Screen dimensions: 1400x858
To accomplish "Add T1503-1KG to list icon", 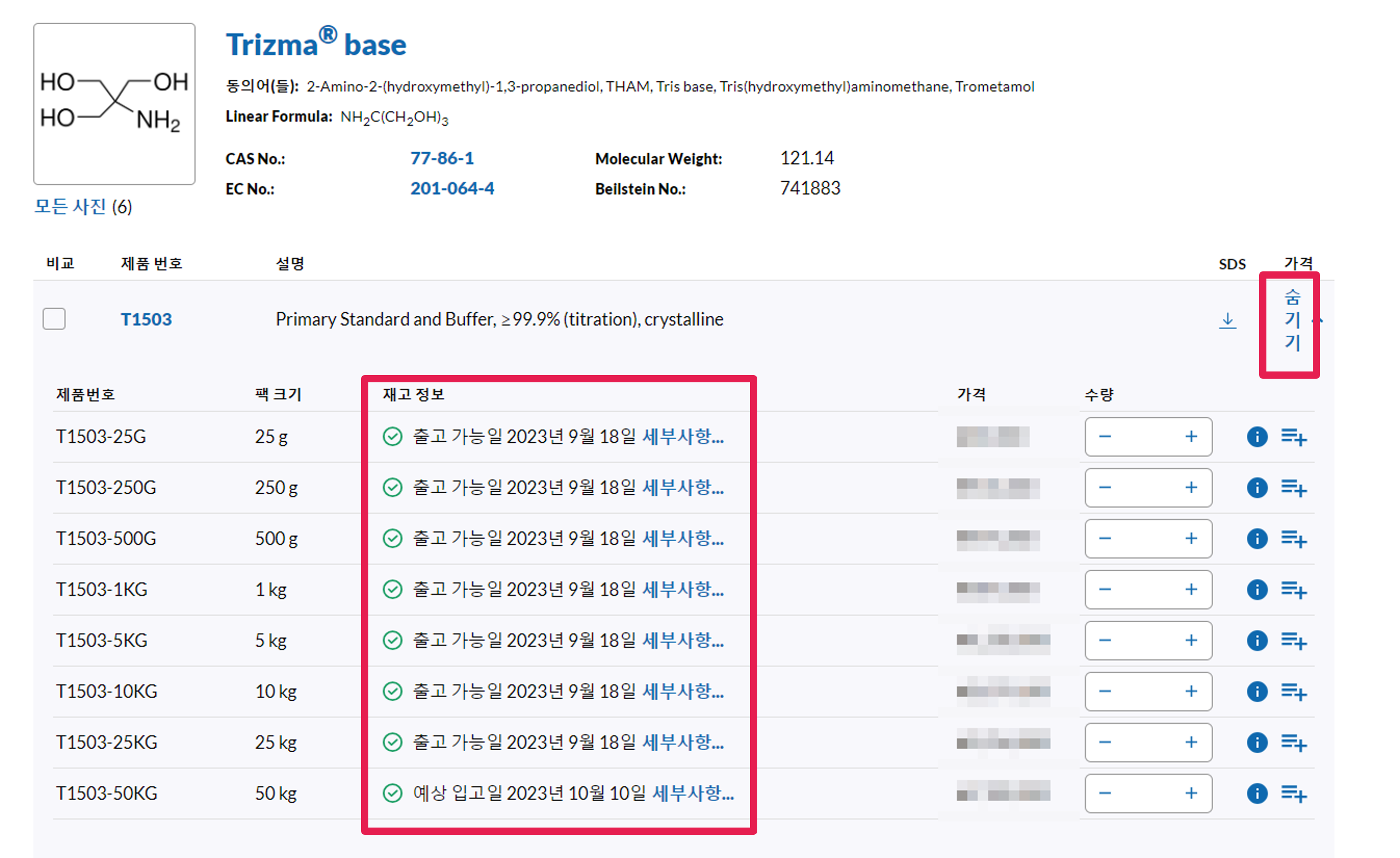I will click(1294, 589).
